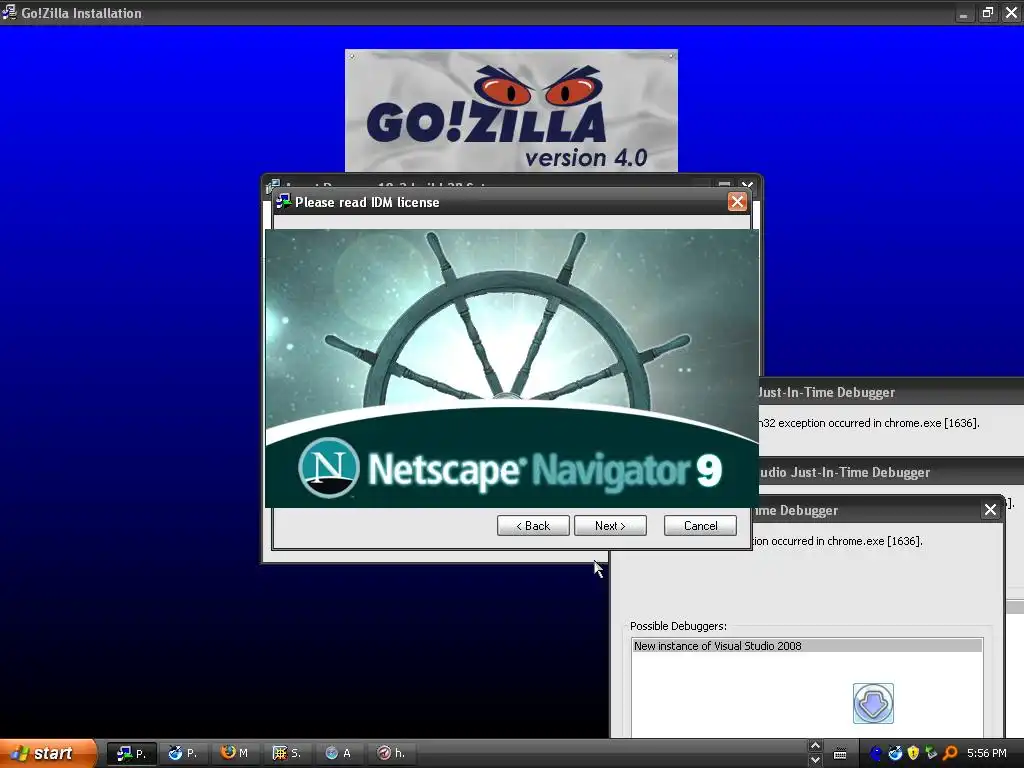Click the Back button in the IDM license dialog

click(533, 526)
